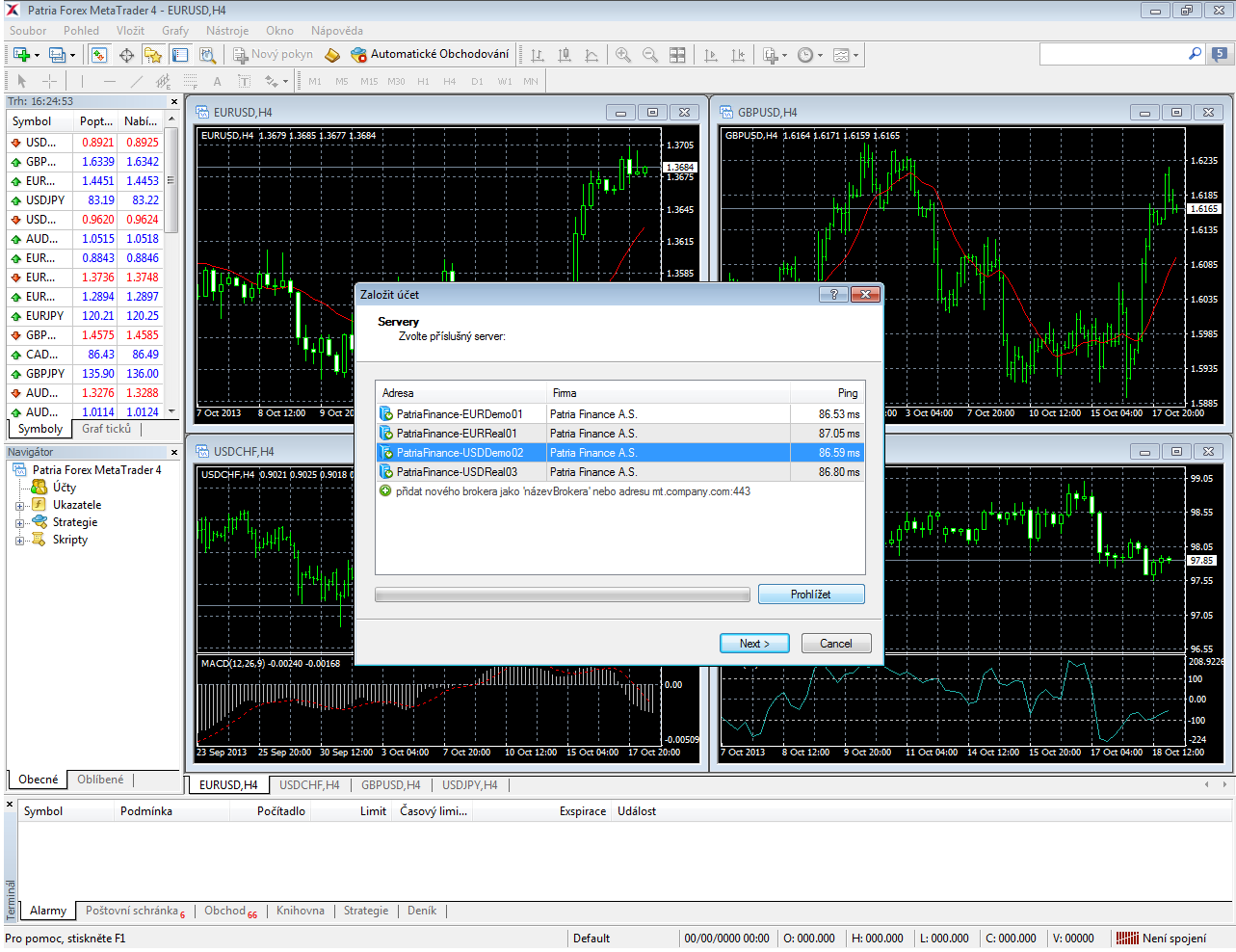Open chart templates icon
Image resolution: width=1236 pixels, height=952 pixels.
coord(840,55)
